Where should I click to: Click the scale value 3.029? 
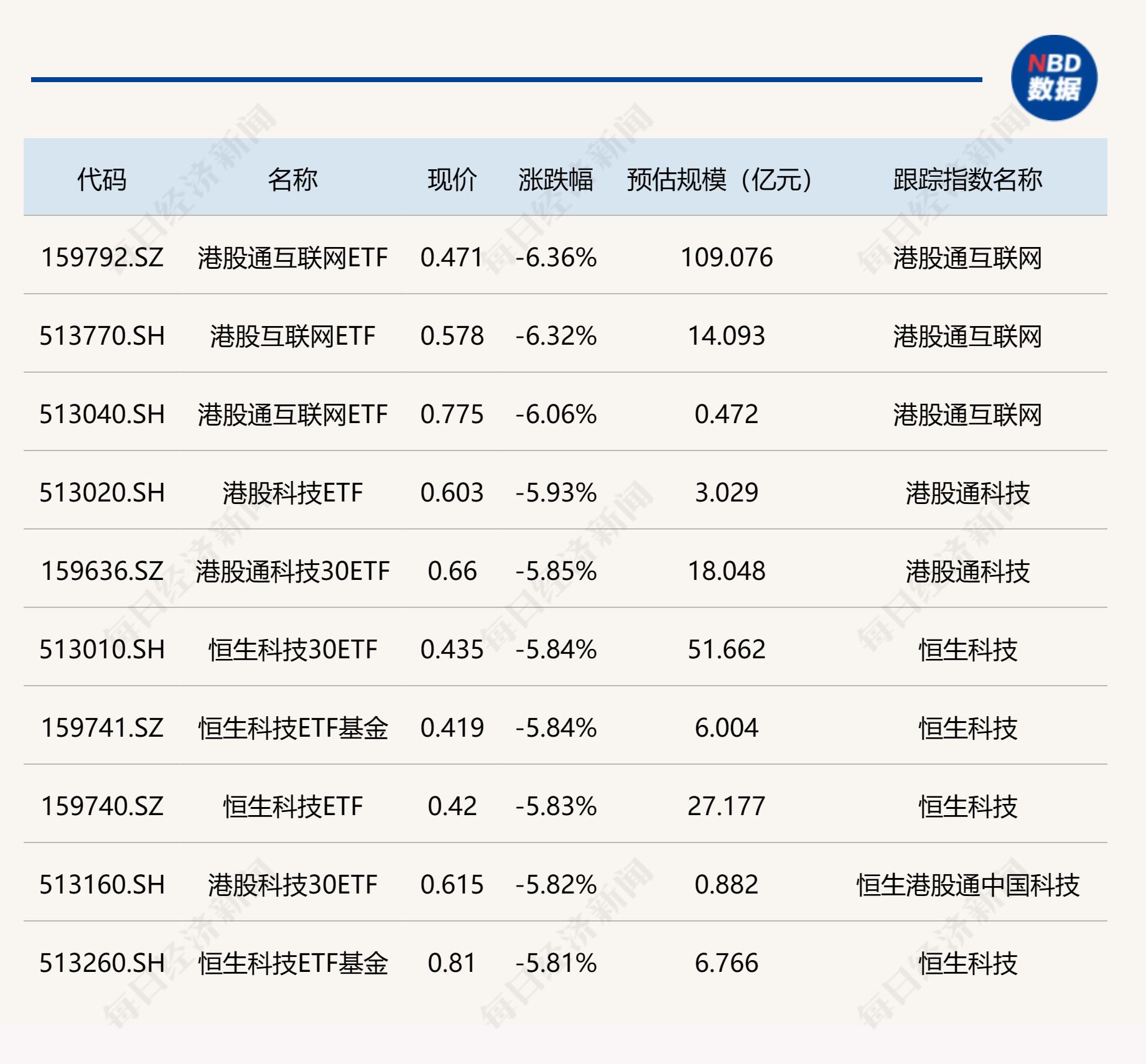pyautogui.click(x=727, y=493)
